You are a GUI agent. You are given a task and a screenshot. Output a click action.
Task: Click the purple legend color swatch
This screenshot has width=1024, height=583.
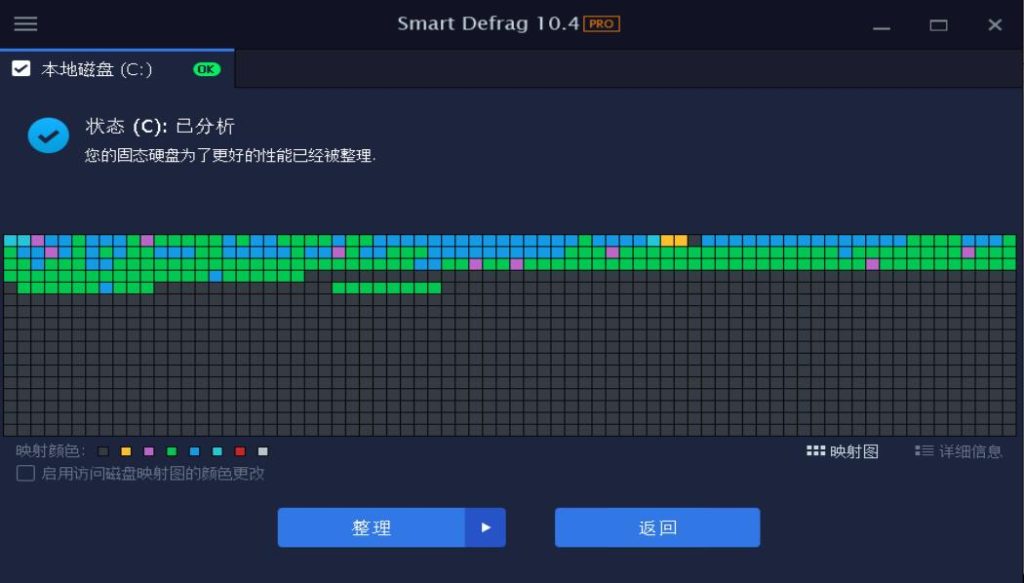[x=149, y=451]
